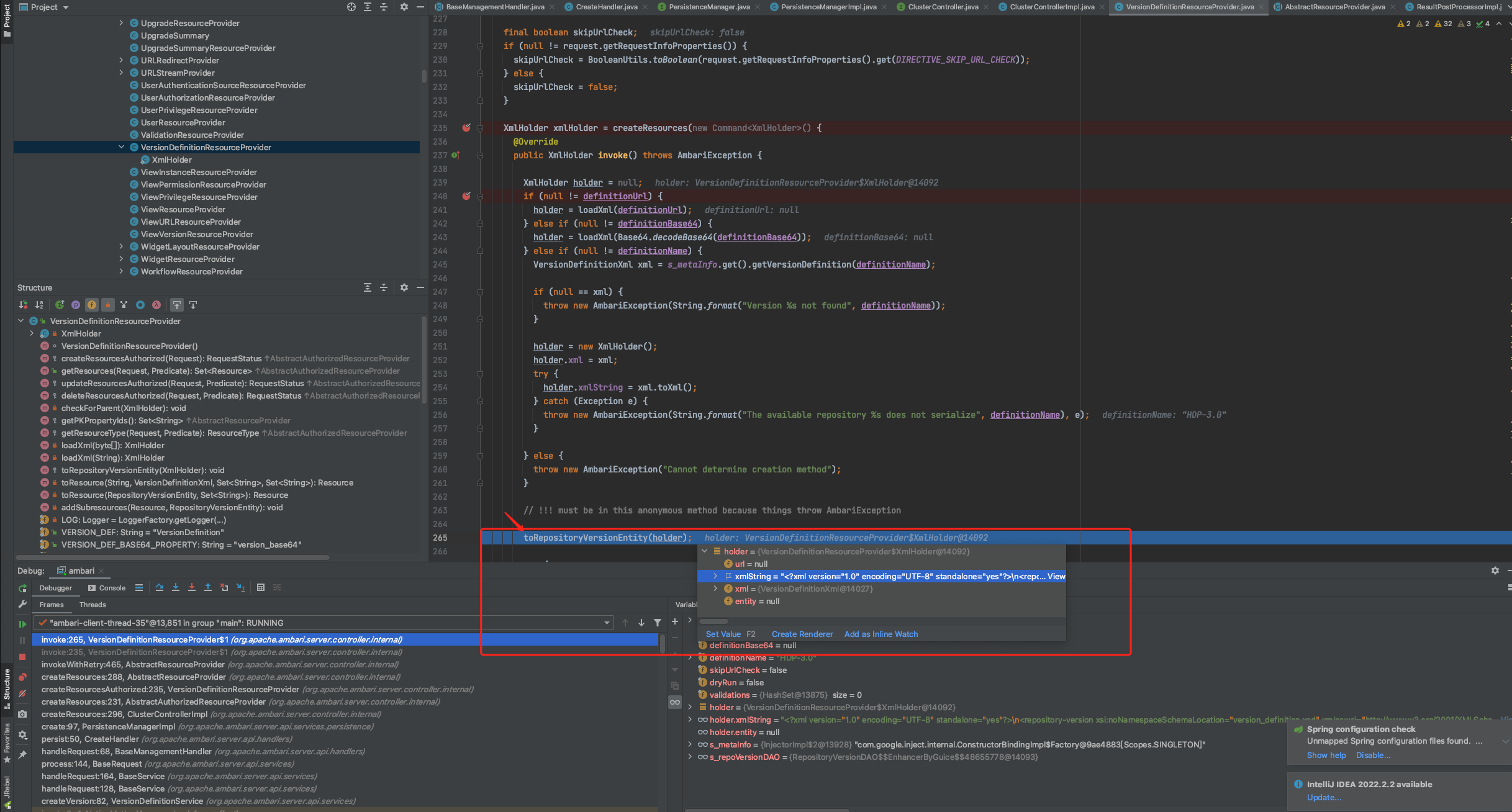
Task: Toggle Show Anonymous Classes filter in Structure
Action: [x=140, y=305]
